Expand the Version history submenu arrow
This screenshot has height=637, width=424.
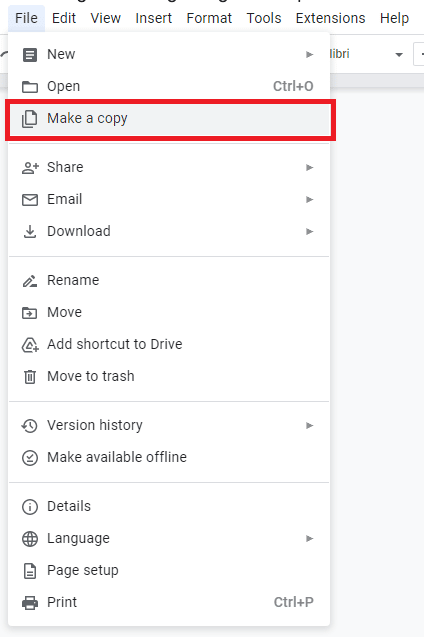coord(309,426)
